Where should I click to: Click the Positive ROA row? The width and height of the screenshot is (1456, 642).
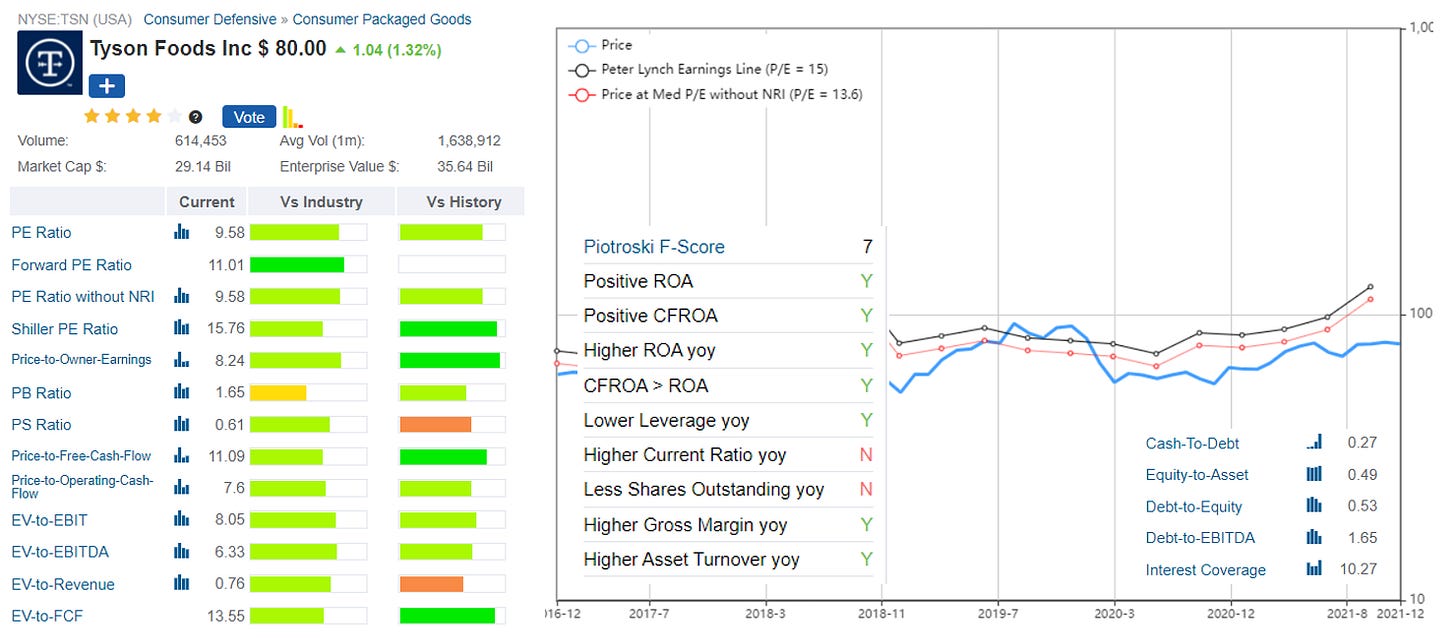pyautogui.click(x=729, y=281)
